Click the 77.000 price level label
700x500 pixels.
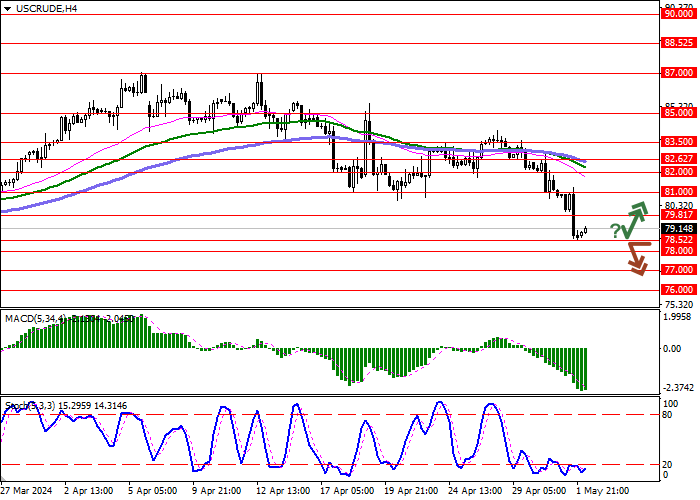tap(679, 270)
